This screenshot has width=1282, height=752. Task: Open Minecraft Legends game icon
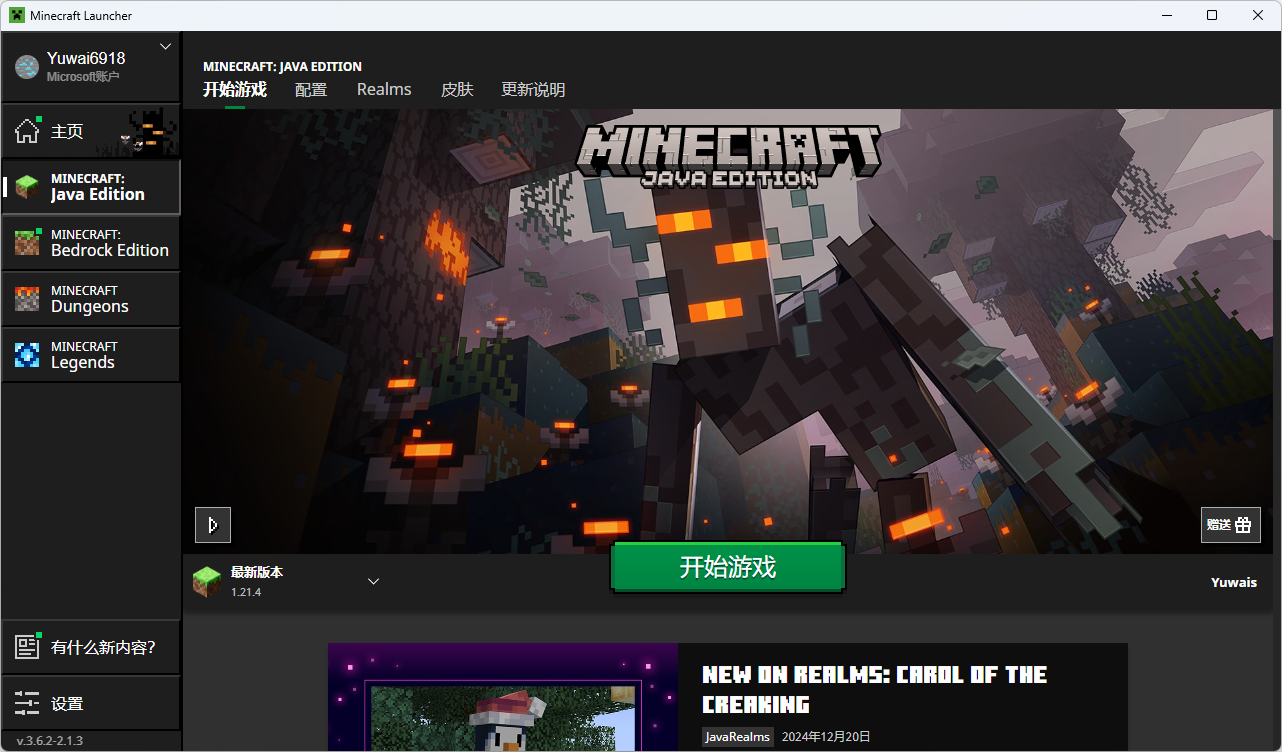[x=27, y=355]
